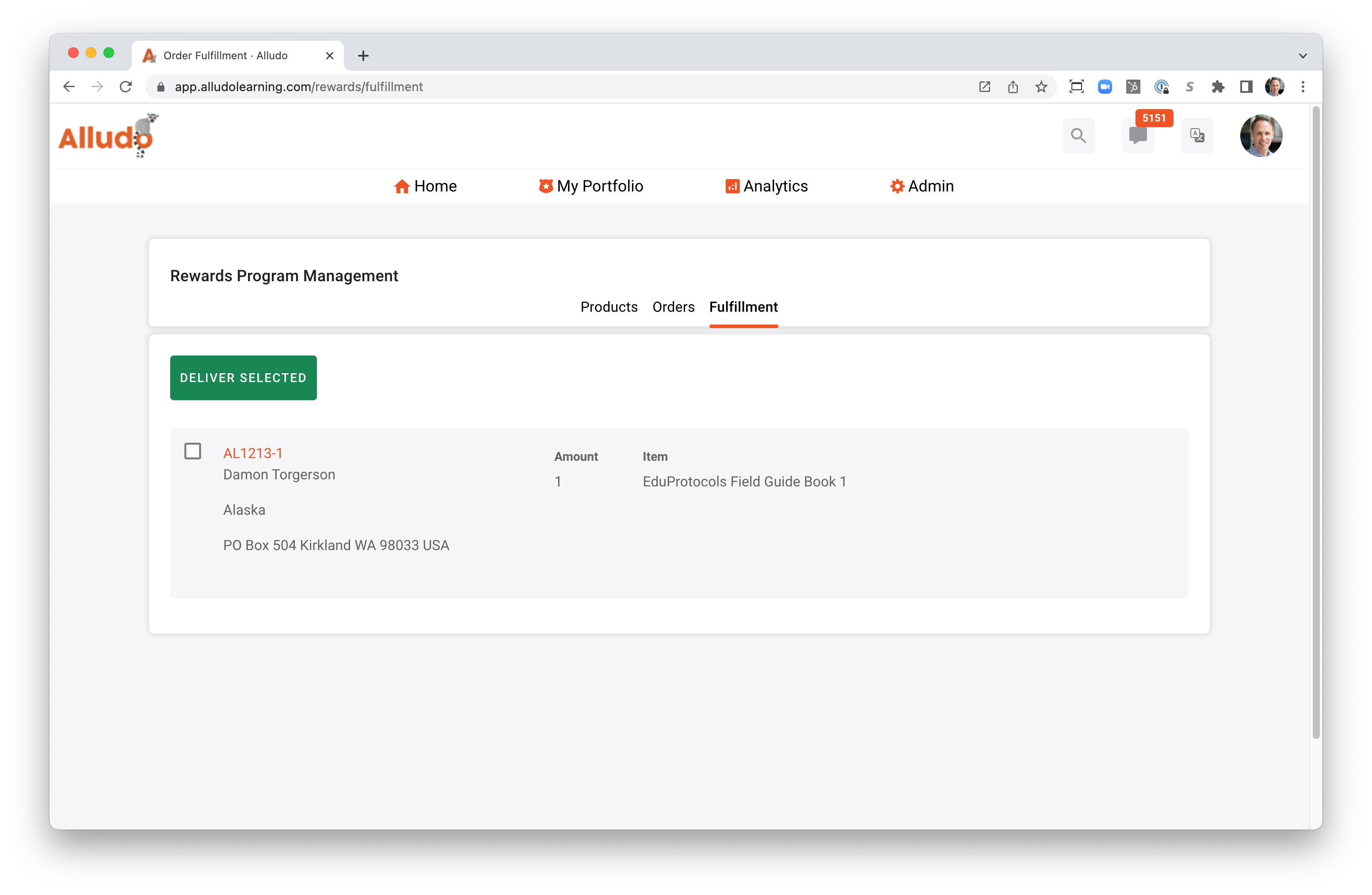This screenshot has height=895, width=1372.
Task: Check the checkbox for order AL1213-1
Action: pyautogui.click(x=193, y=451)
